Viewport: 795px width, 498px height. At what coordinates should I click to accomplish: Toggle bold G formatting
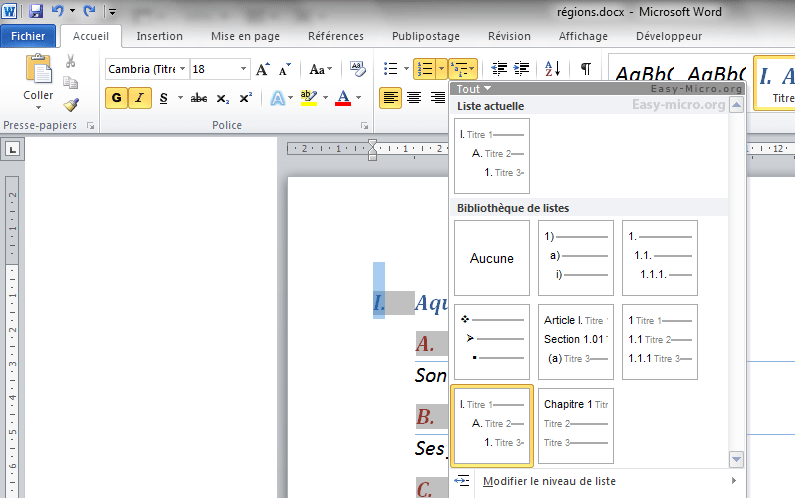pos(116,98)
